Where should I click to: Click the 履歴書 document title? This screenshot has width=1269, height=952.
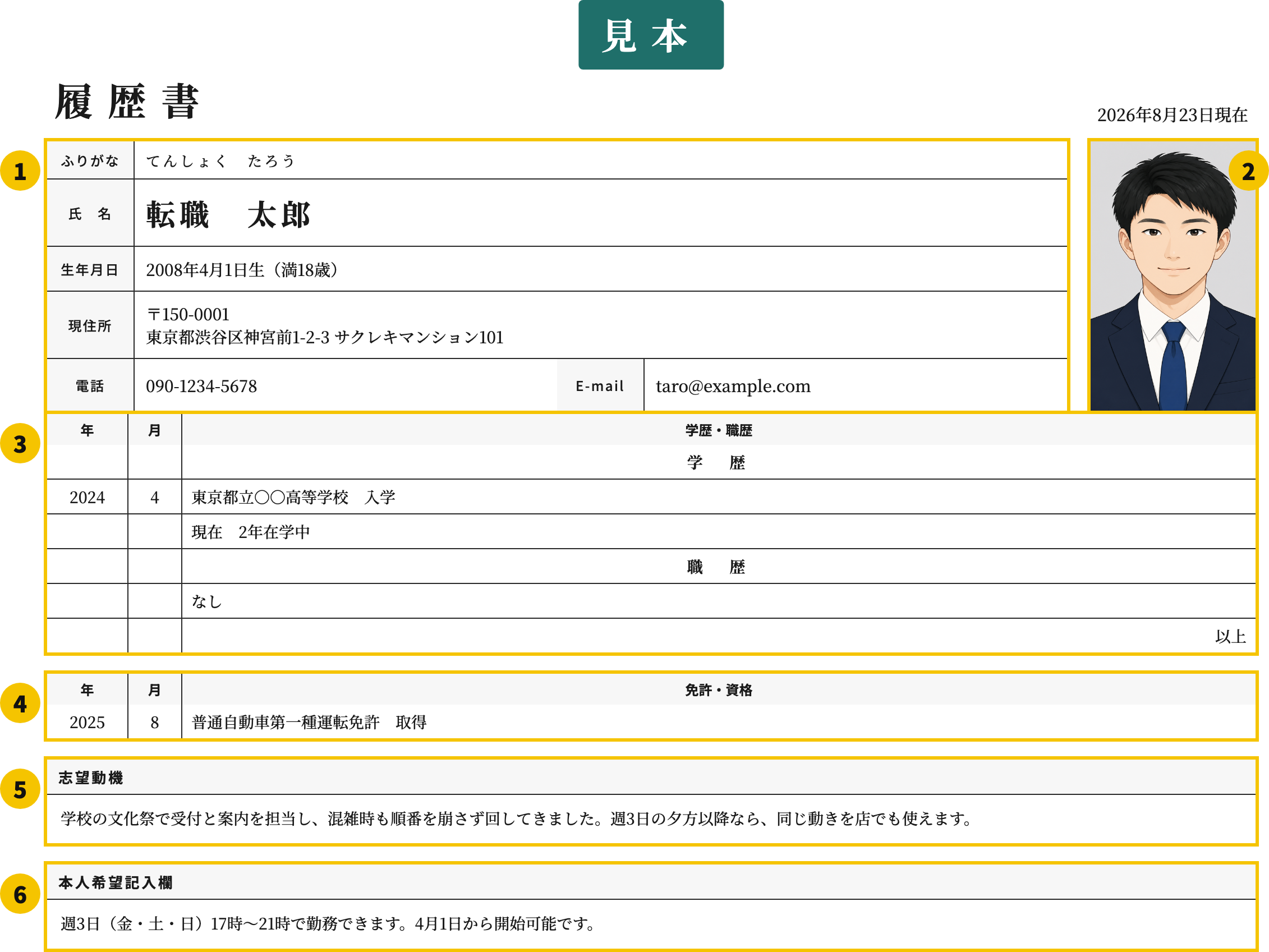click(127, 102)
